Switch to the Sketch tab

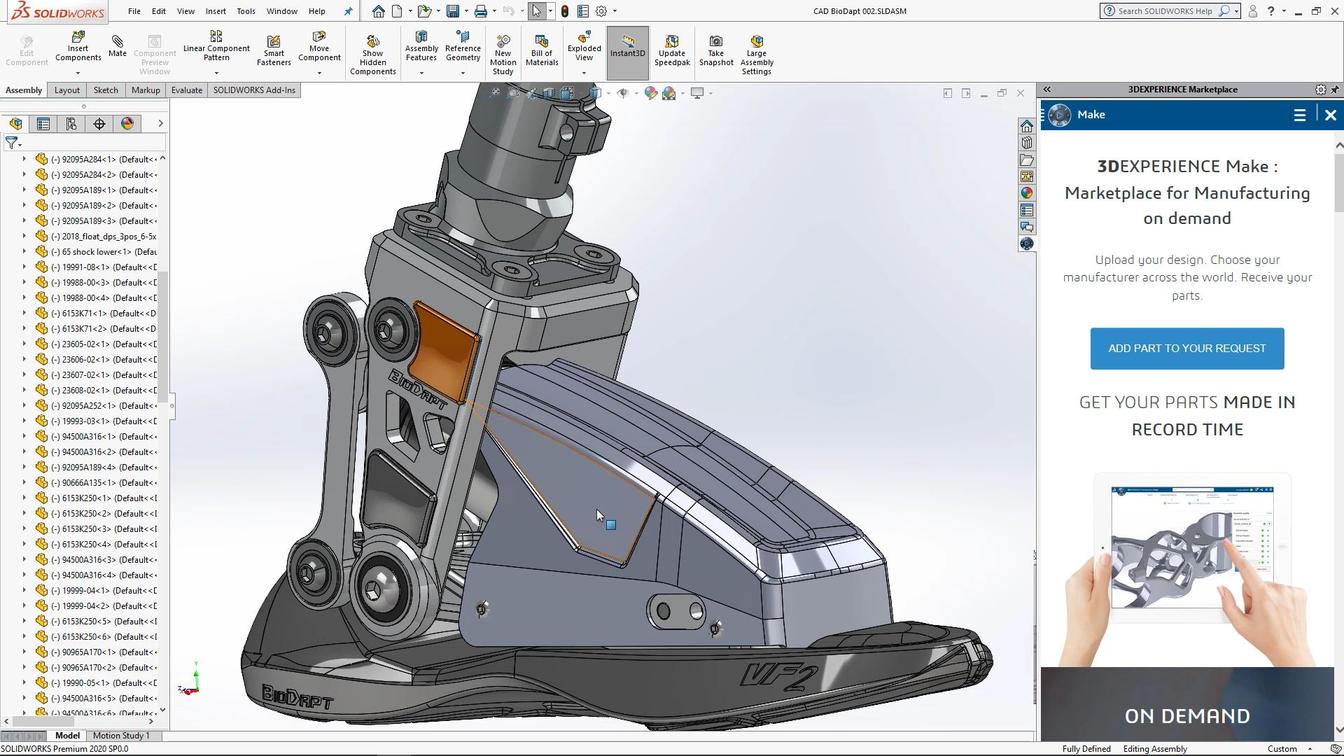click(105, 90)
